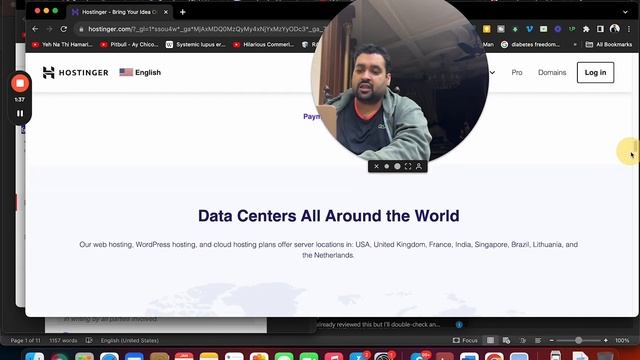
Task: Open the All Bookmarks folder
Action: click(609, 44)
